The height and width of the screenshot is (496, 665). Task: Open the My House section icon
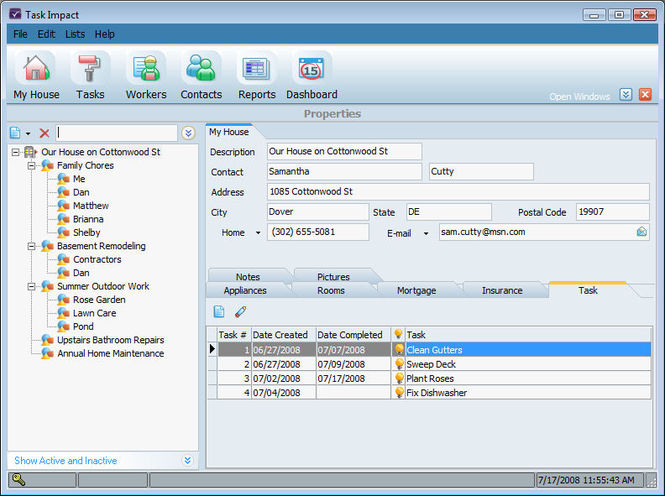(x=36, y=68)
